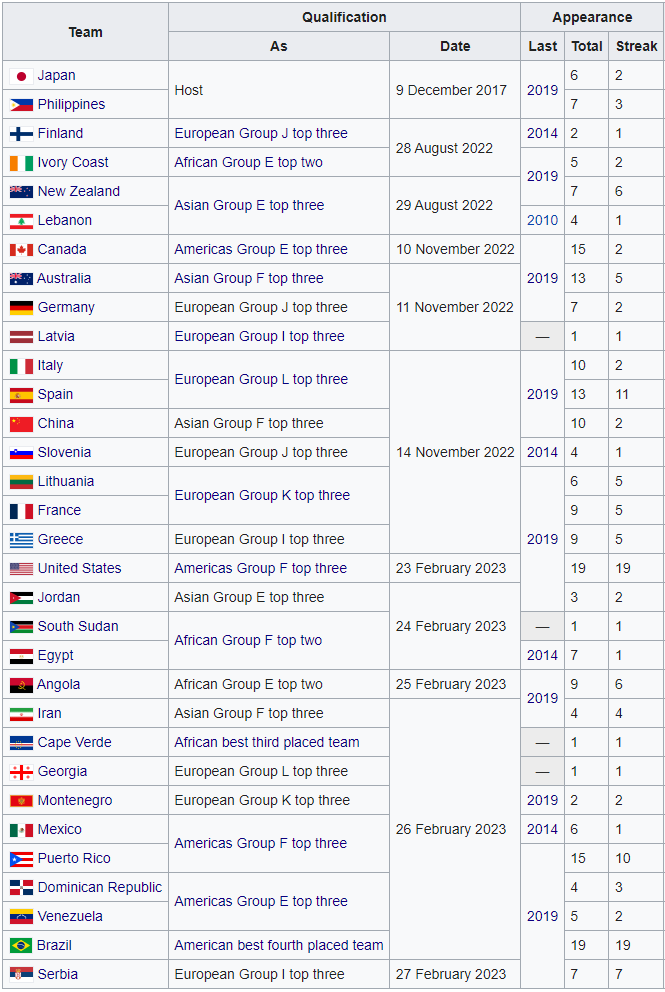Click the Japan flag icon
The image size is (665, 992).
coord(21,76)
